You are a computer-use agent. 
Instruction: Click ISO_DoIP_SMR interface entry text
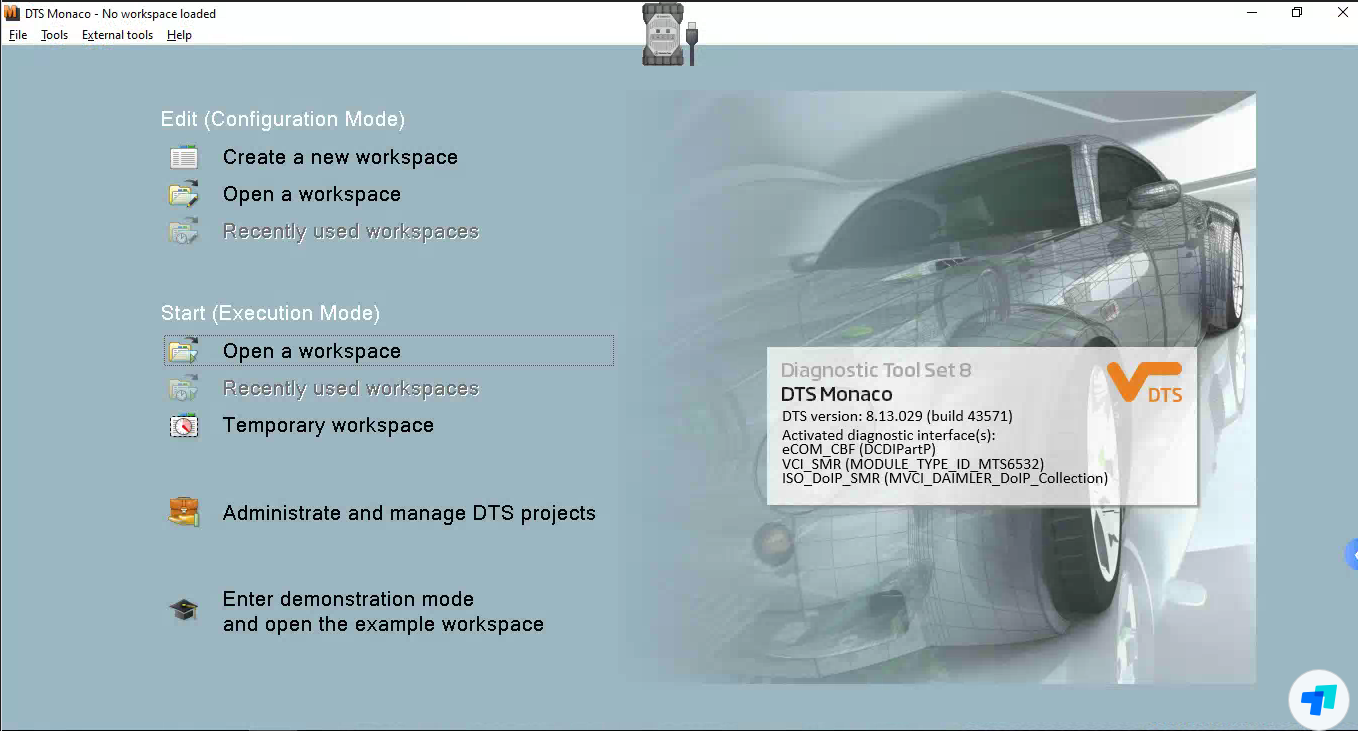point(944,479)
